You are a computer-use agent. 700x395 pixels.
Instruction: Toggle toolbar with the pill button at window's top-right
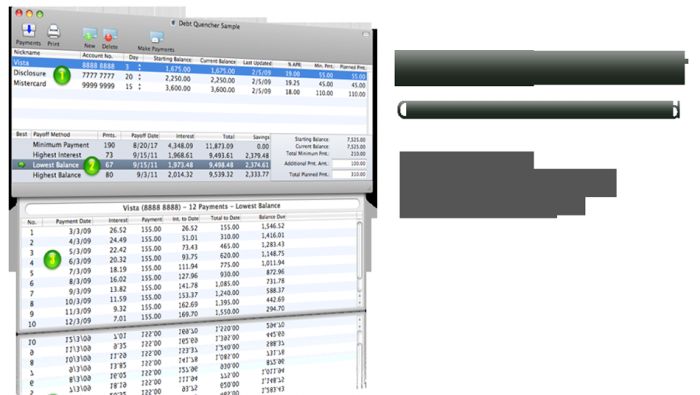click(365, 34)
